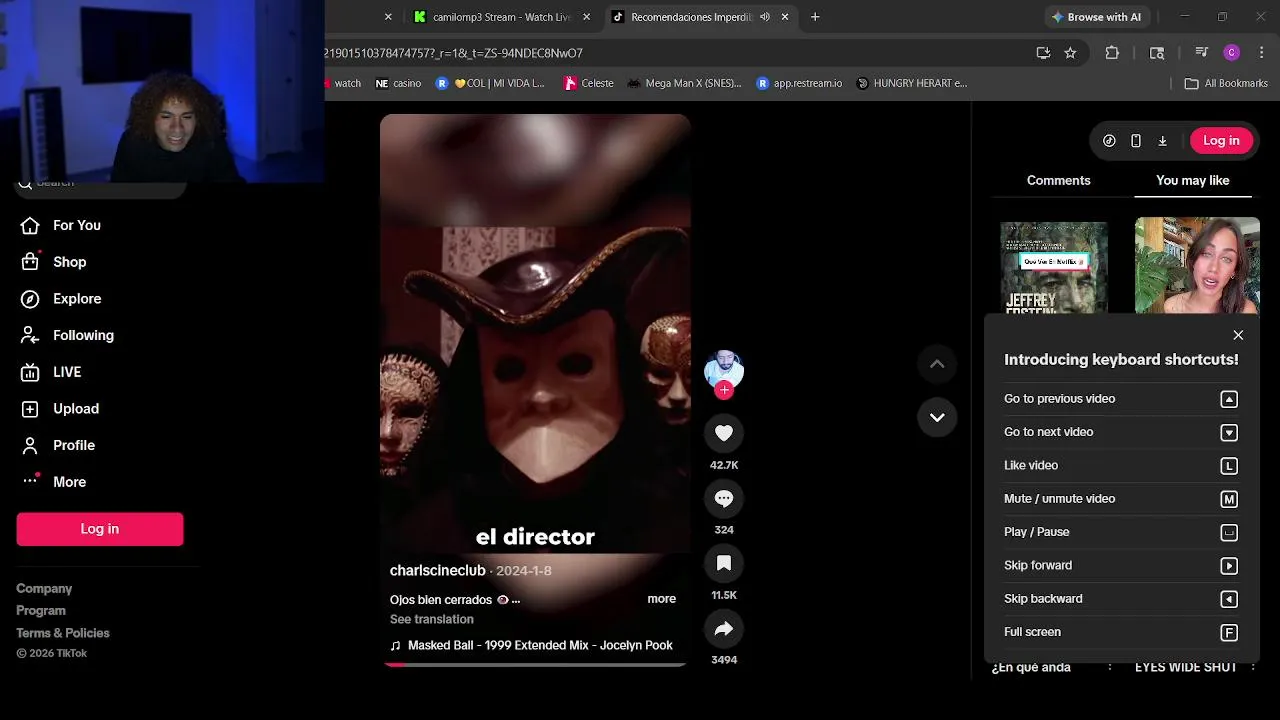Open the All Bookmarks folder
Image resolution: width=1280 pixels, height=720 pixels.
(1226, 83)
